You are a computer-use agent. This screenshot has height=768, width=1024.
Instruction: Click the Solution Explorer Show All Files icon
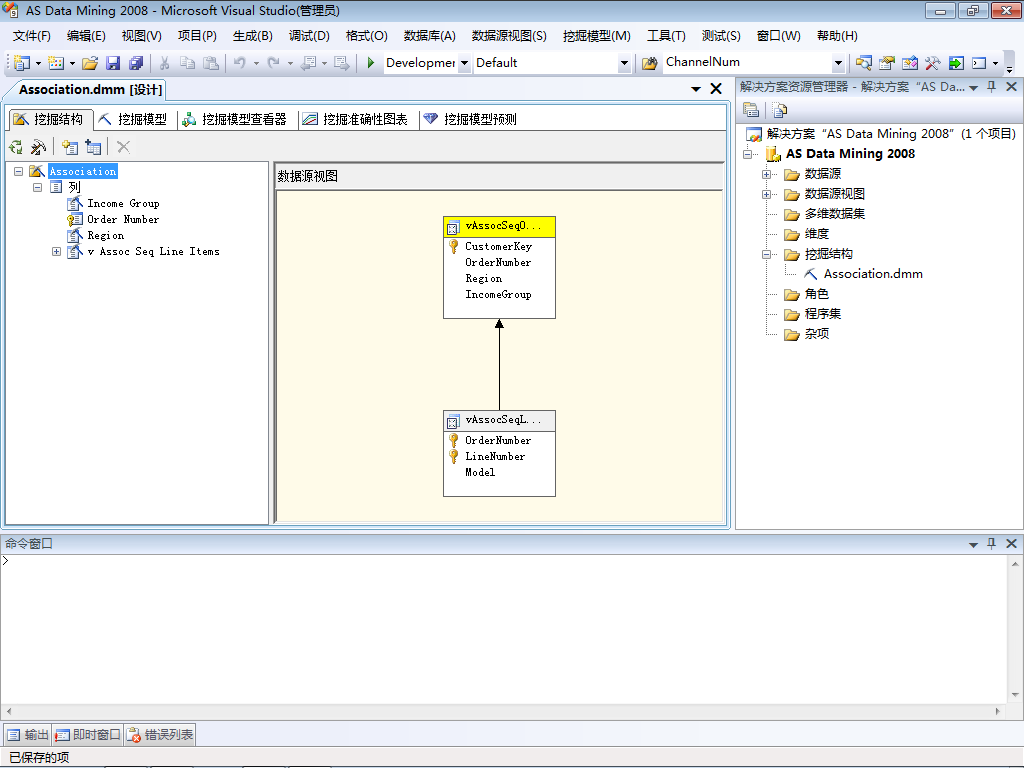pos(780,110)
